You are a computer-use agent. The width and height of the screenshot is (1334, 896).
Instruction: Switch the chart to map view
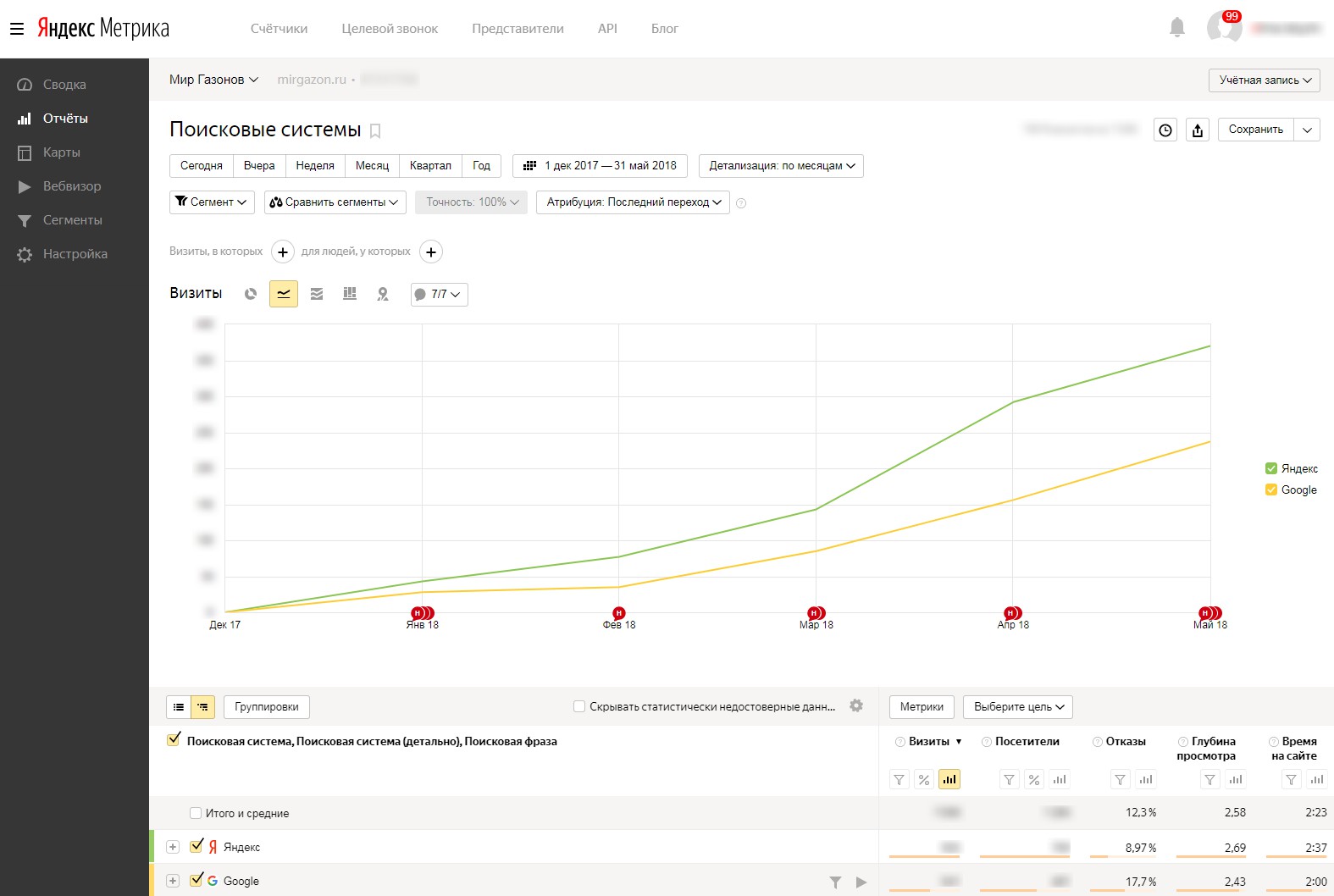tap(383, 294)
